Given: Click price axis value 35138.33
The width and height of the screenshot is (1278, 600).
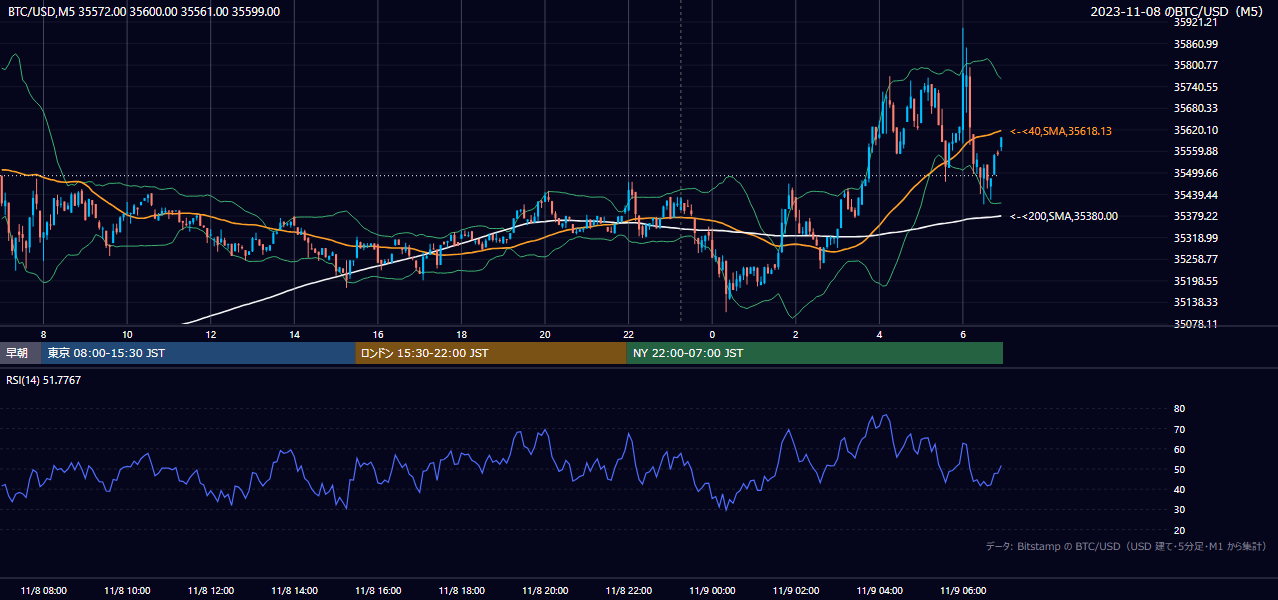Looking at the screenshot, I should 1195,302.
